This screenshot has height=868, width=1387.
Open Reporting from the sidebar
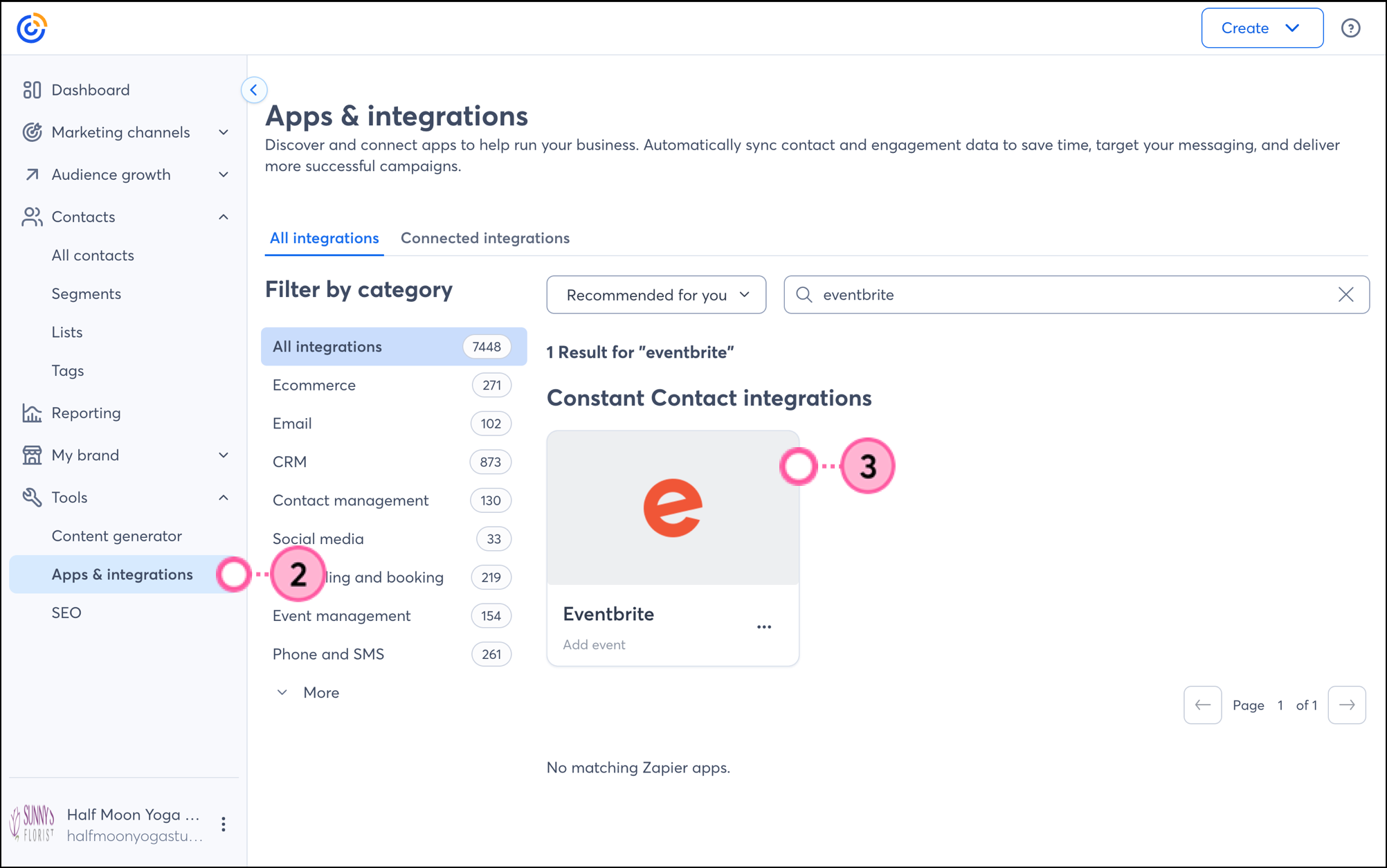(x=87, y=413)
